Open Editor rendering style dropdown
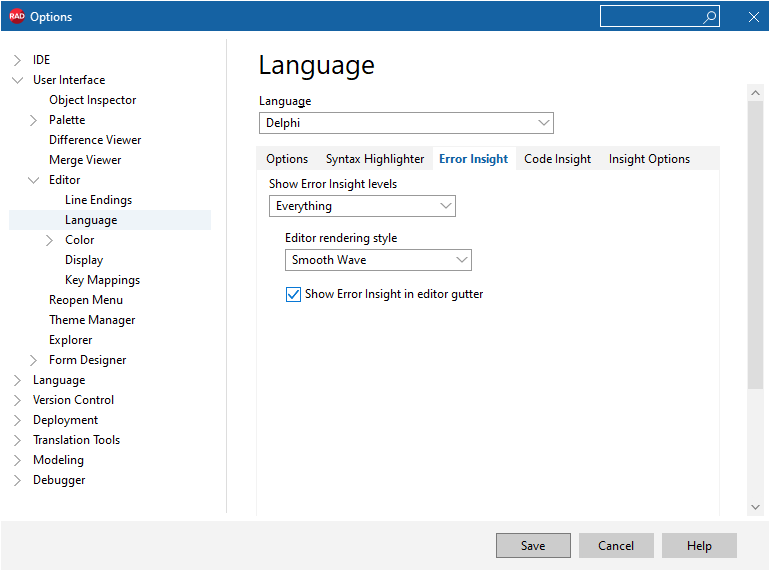Screen dimensions: 770x571 coord(378,260)
